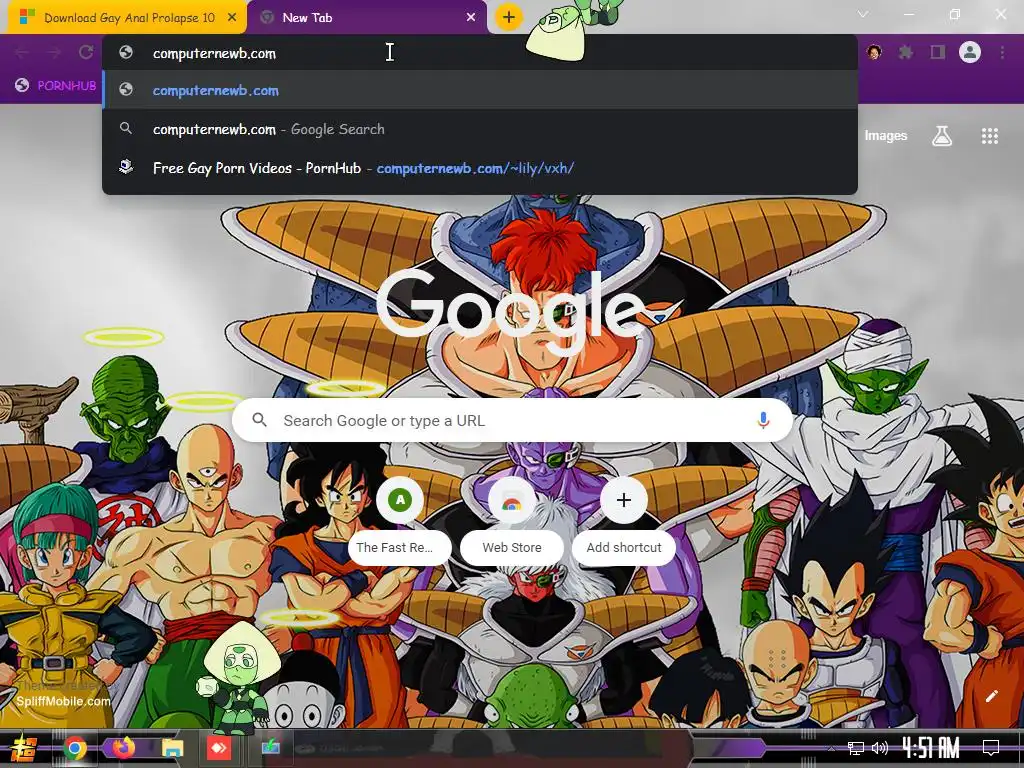Start voice search with the microphone
Image resolution: width=1024 pixels, height=768 pixels.
(x=763, y=421)
